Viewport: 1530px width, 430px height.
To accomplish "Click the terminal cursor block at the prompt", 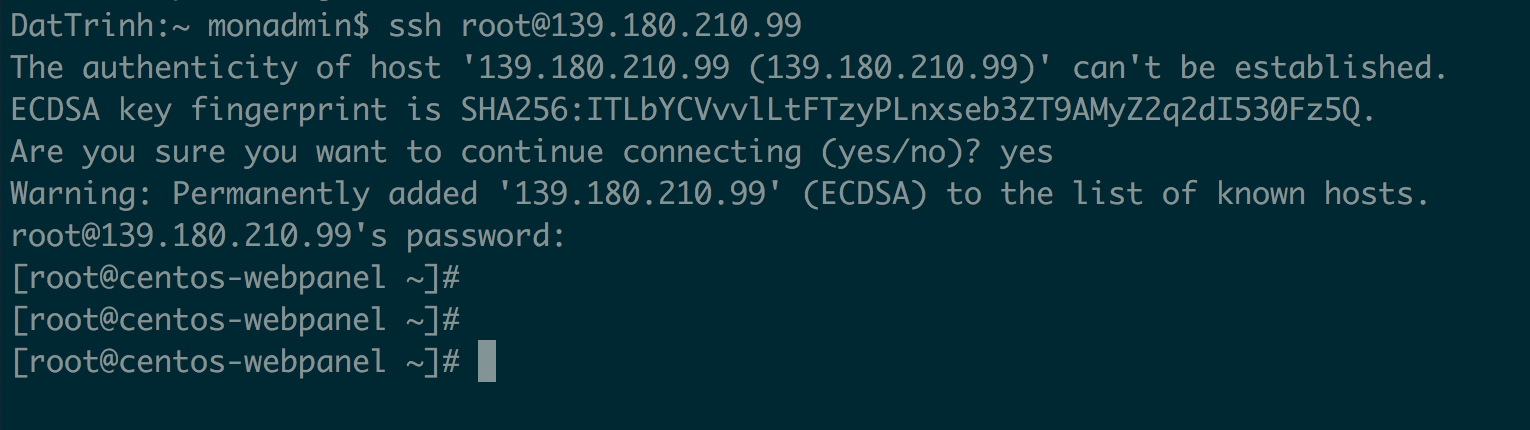I will [486, 361].
